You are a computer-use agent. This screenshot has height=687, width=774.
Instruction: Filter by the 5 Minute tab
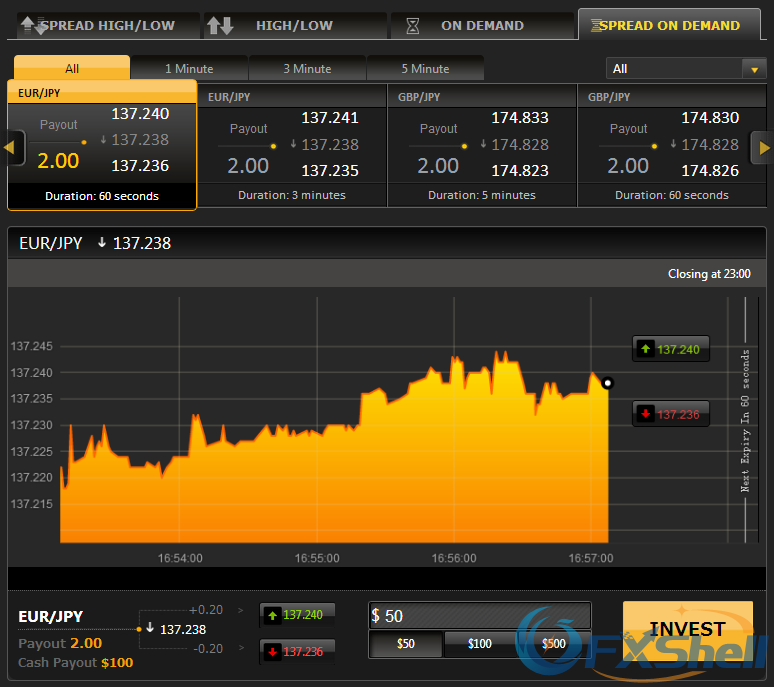coord(425,69)
